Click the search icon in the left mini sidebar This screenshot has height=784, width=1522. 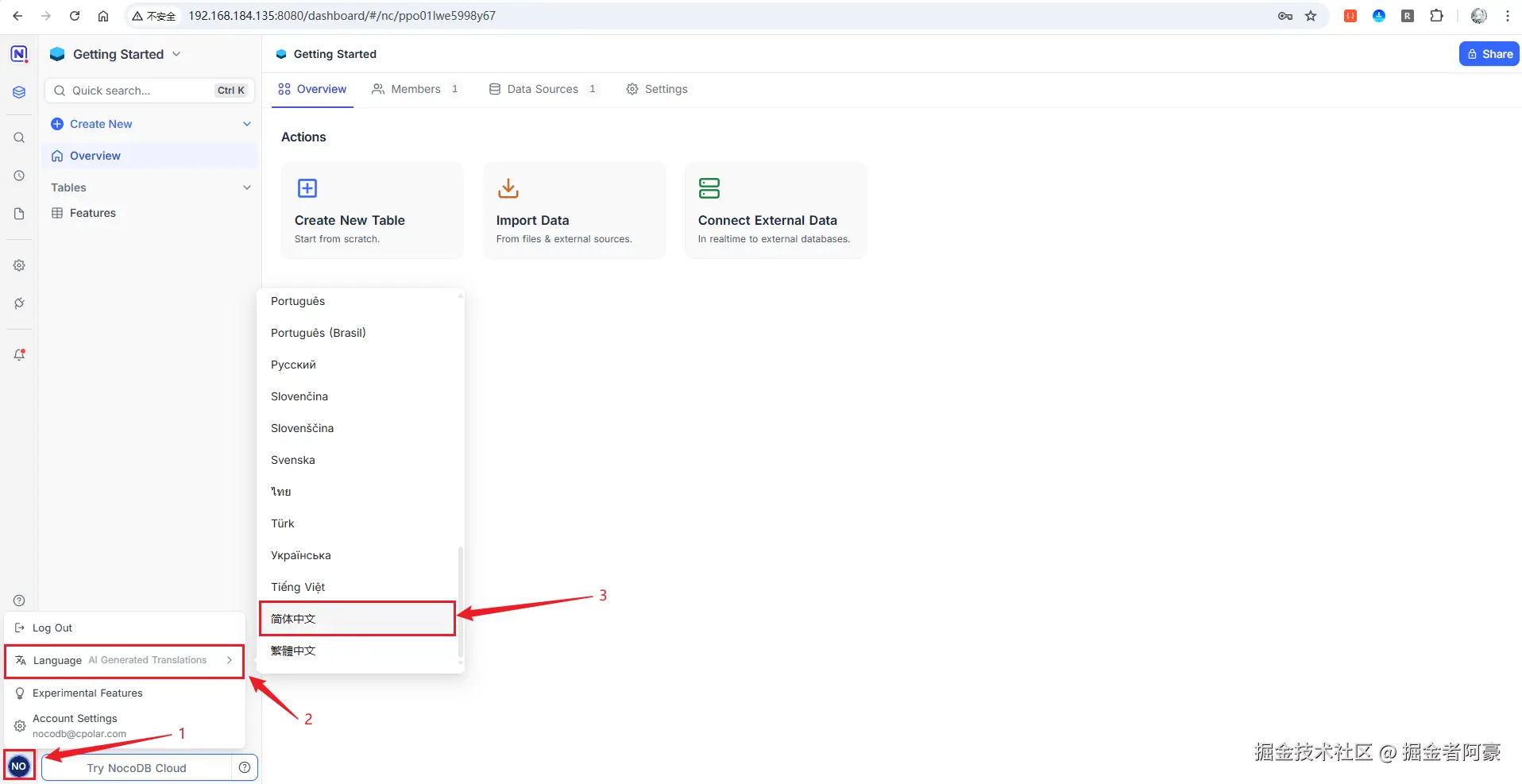[x=19, y=137]
